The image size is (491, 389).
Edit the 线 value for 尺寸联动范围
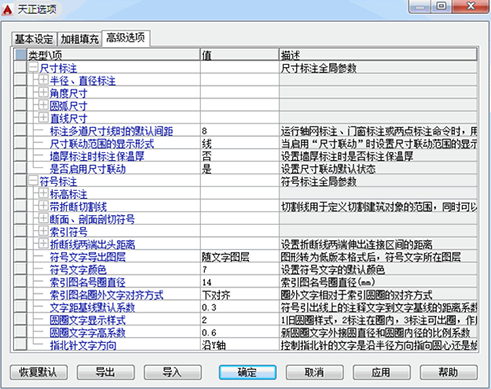coord(240,144)
